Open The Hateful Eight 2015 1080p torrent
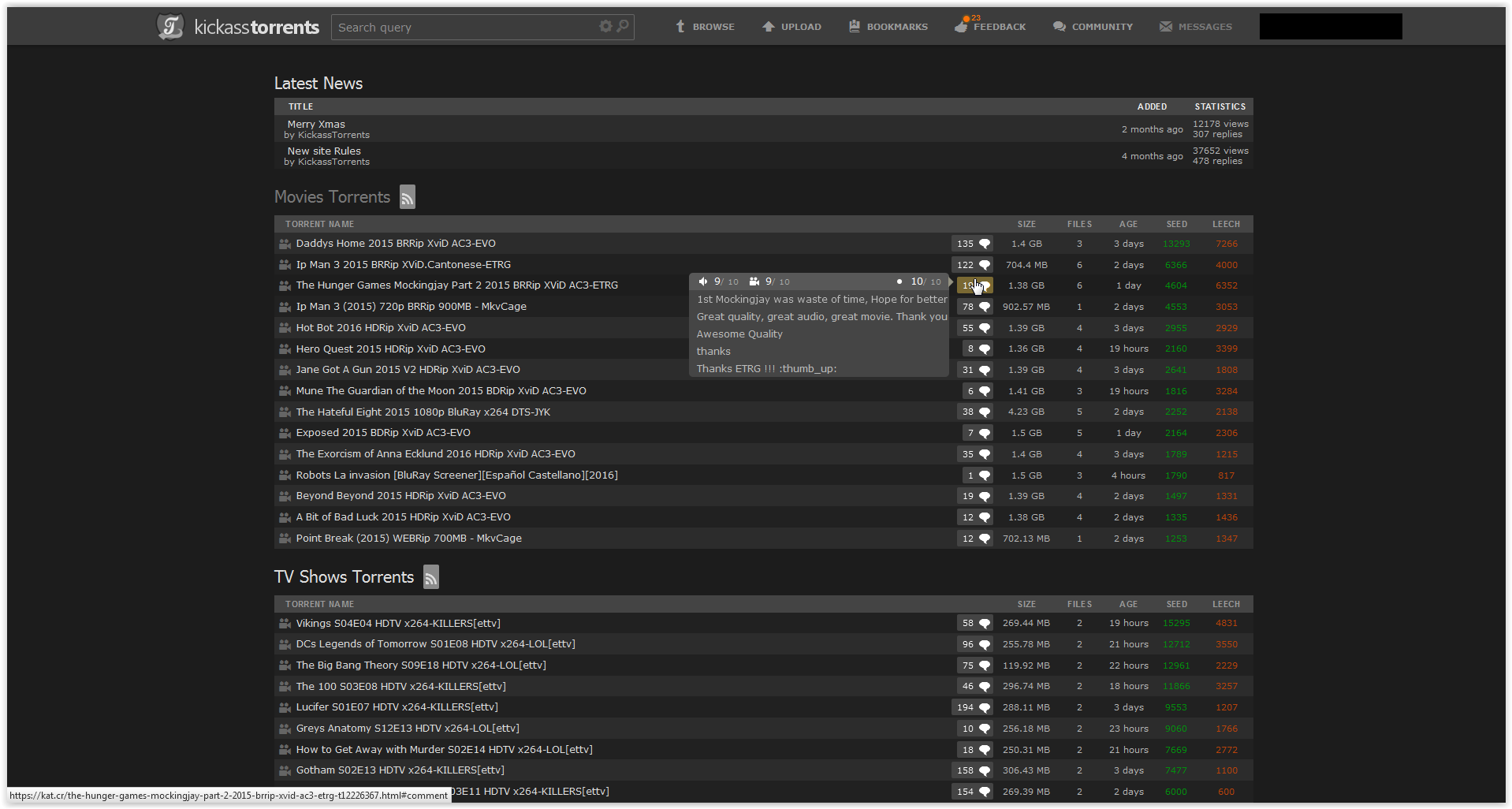1512x809 pixels. [423, 412]
